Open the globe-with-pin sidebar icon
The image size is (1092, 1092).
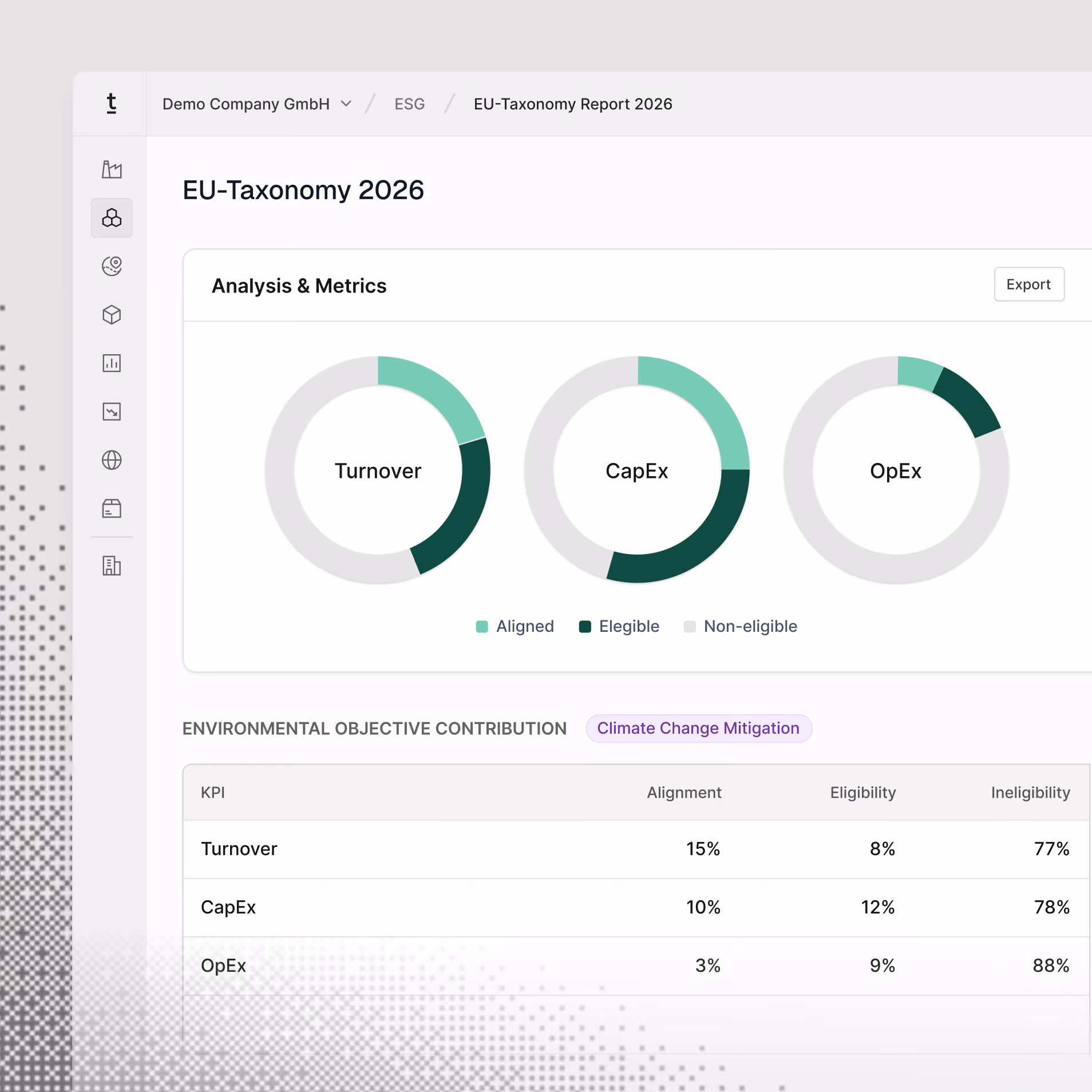click(112, 266)
